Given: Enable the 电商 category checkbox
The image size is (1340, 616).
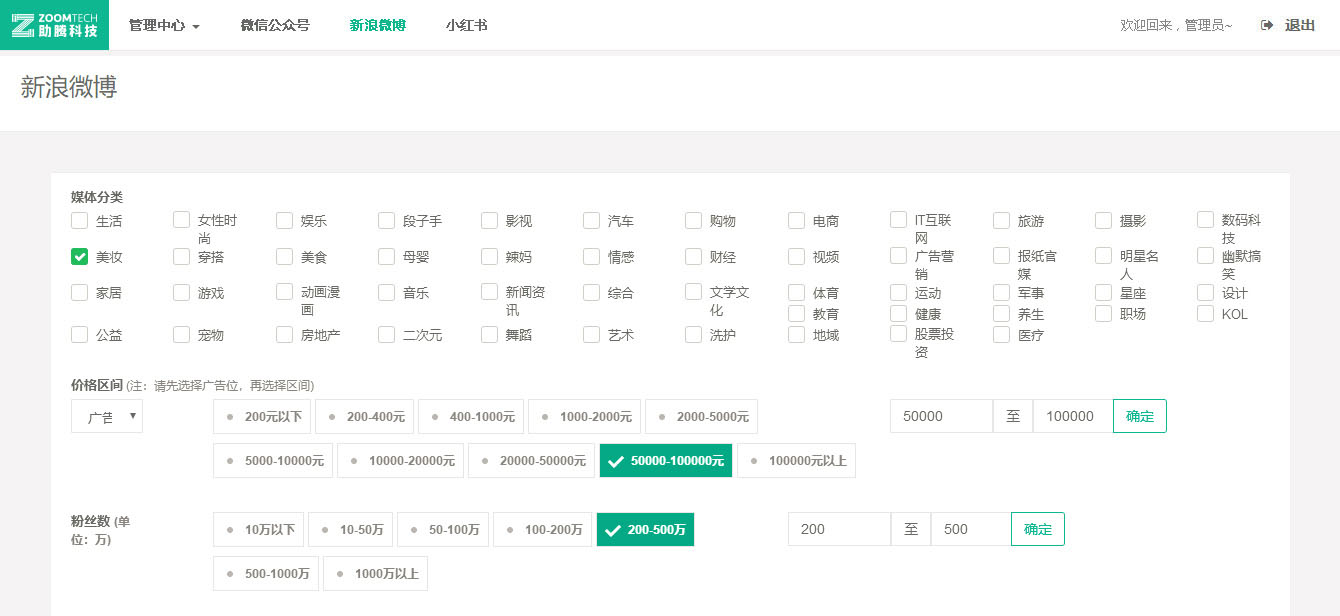Looking at the screenshot, I should point(796,220).
